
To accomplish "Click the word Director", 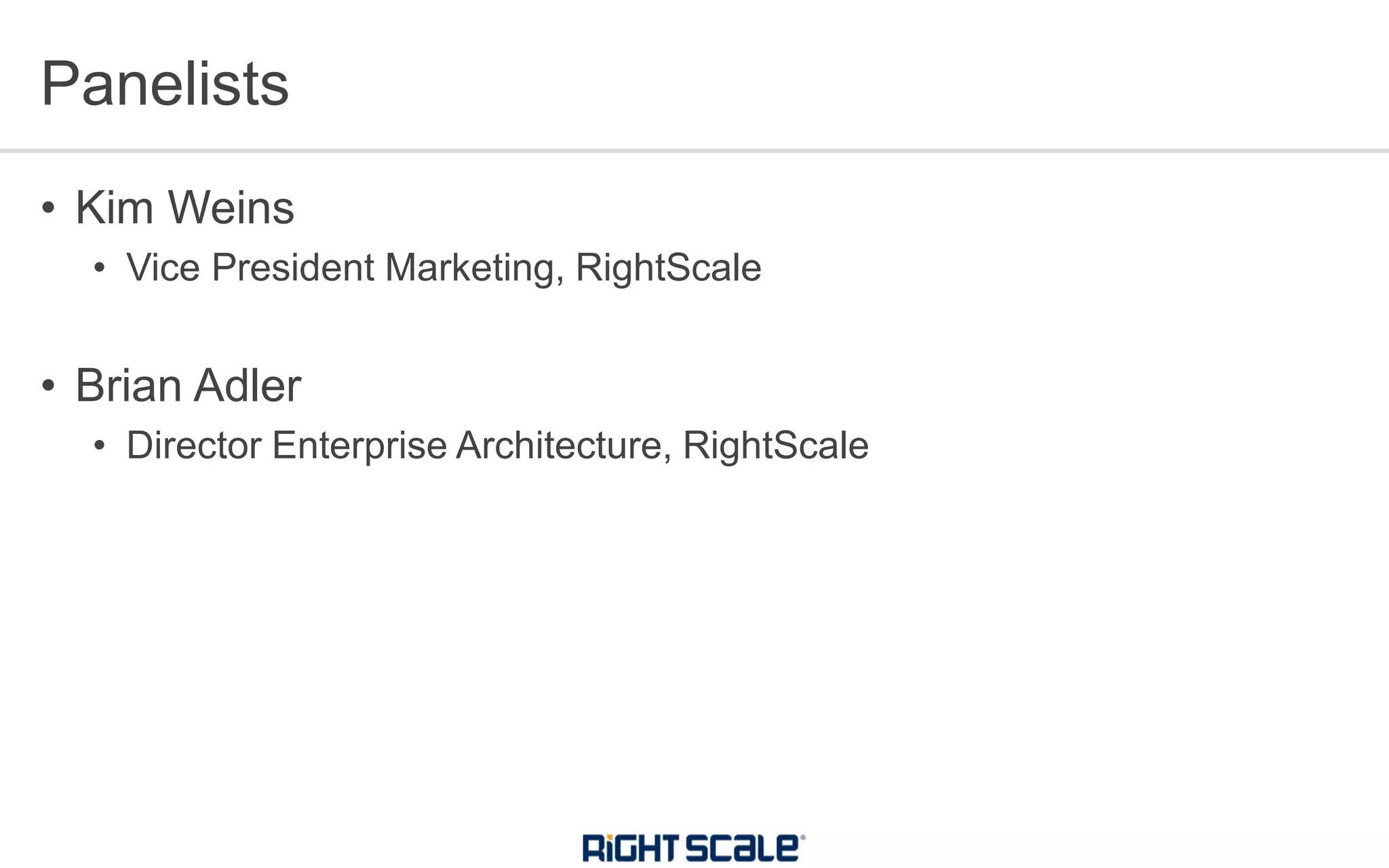I will click(194, 446).
